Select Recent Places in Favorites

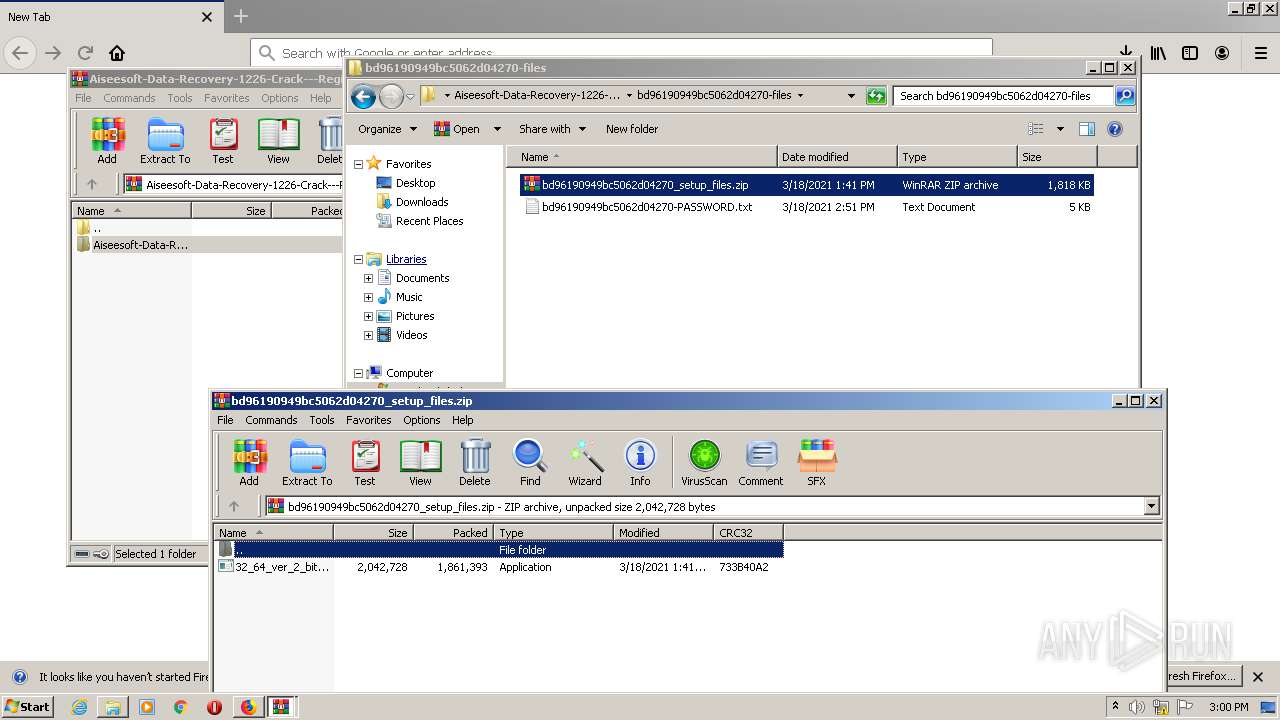(429, 221)
